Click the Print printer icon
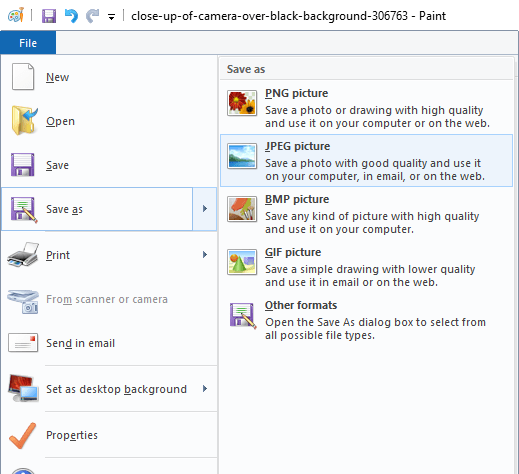 [23, 255]
